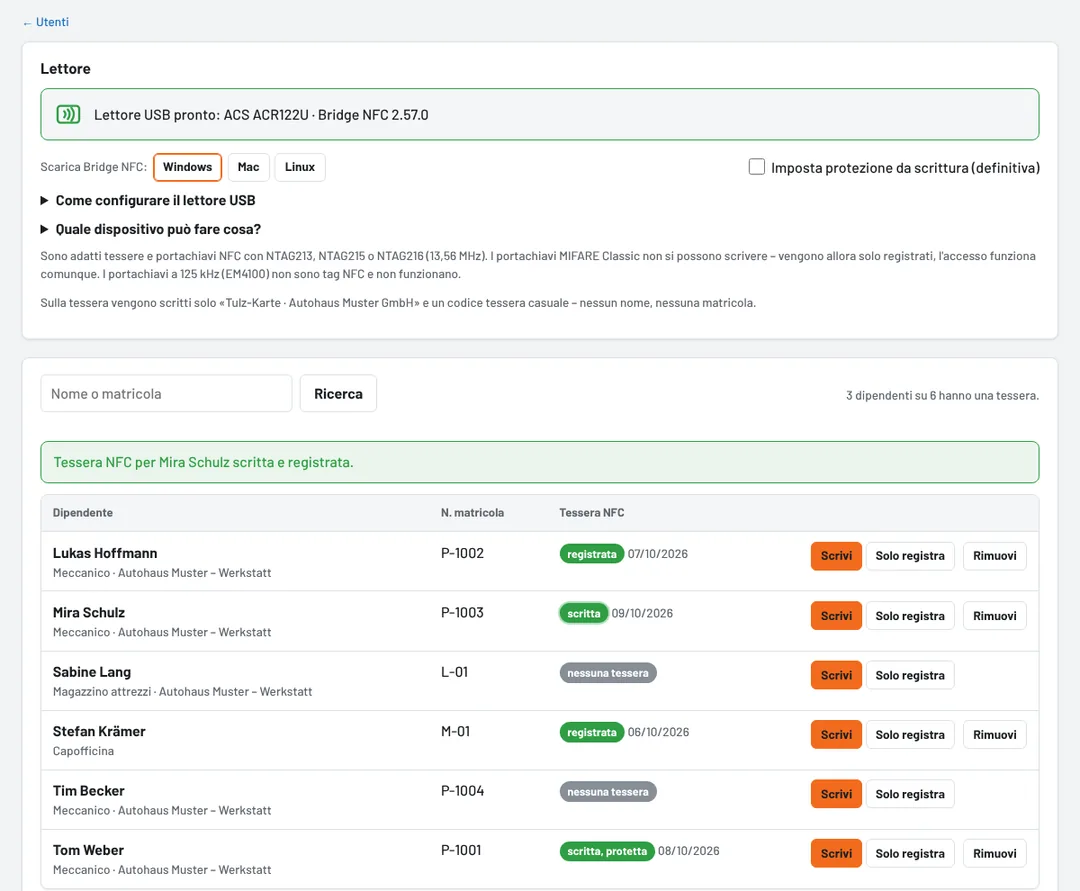Go back via the Utenti link
This screenshot has width=1080, height=891.
[x=45, y=22]
